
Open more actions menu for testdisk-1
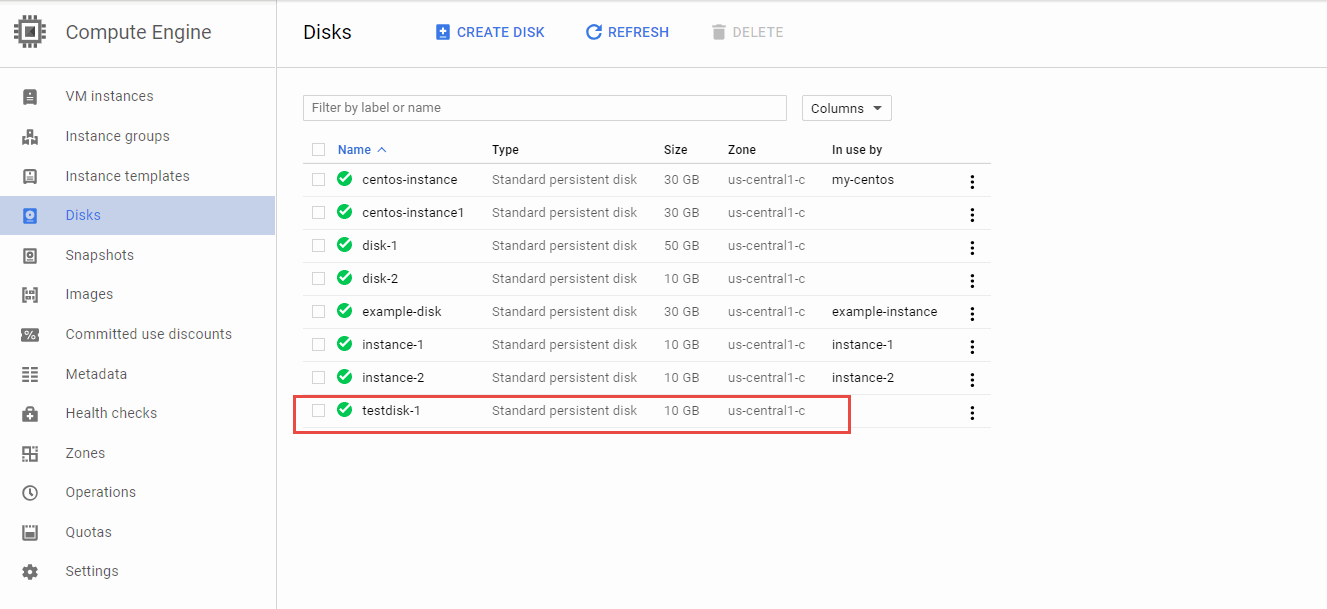pyautogui.click(x=972, y=413)
